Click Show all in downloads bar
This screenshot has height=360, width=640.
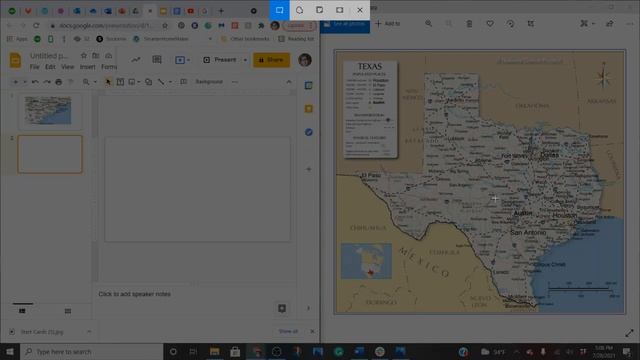[288, 331]
